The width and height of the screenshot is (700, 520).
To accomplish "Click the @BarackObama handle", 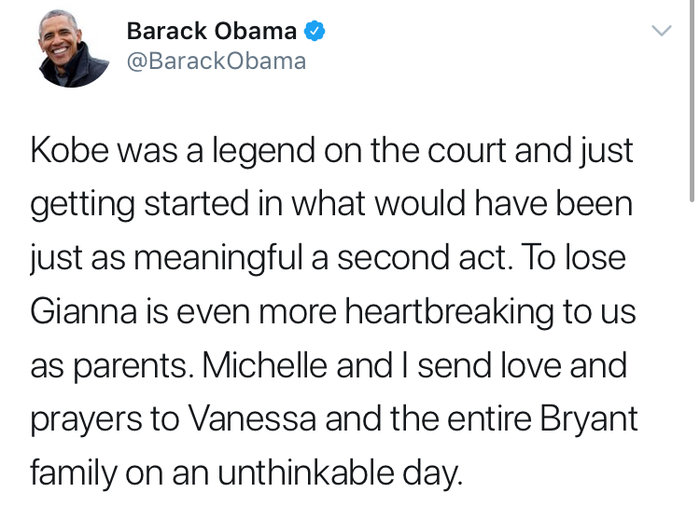I will [x=216, y=61].
